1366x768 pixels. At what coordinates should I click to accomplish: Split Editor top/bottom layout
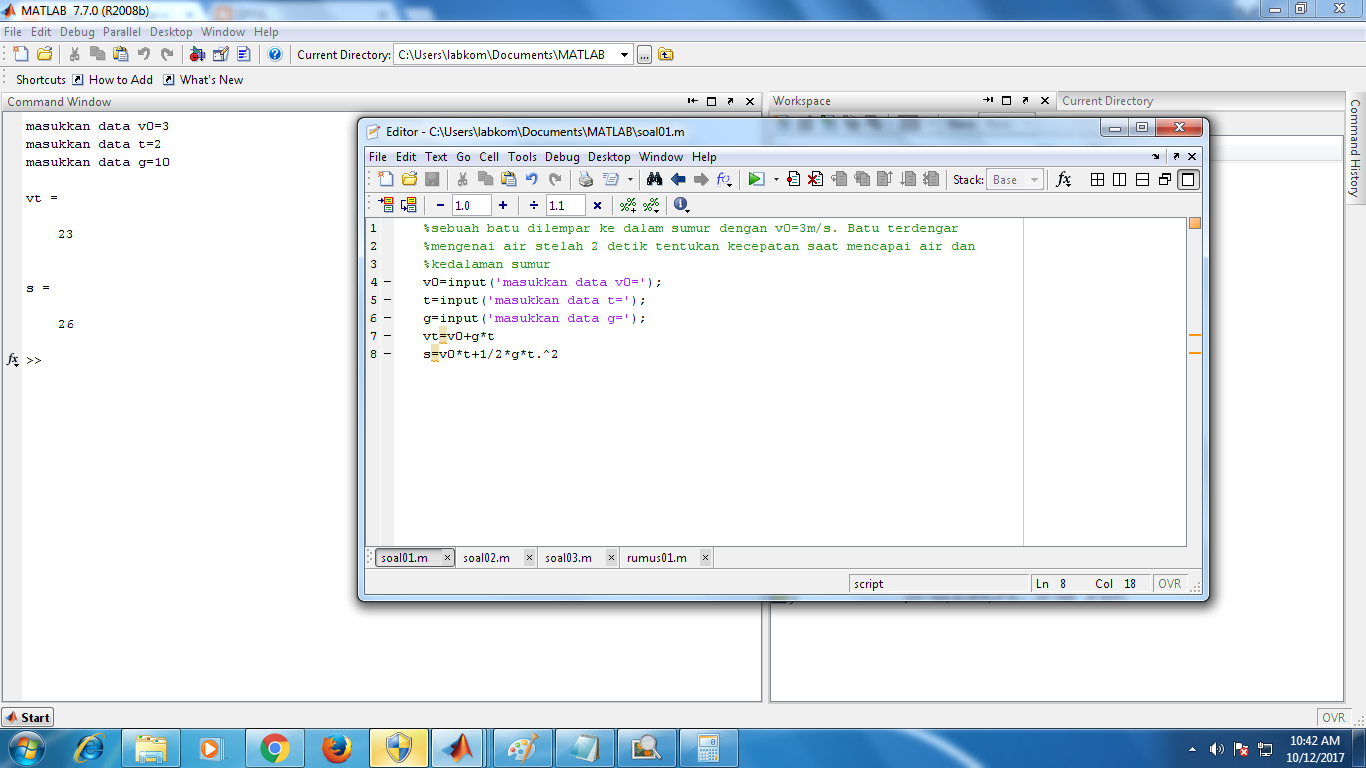(1142, 179)
